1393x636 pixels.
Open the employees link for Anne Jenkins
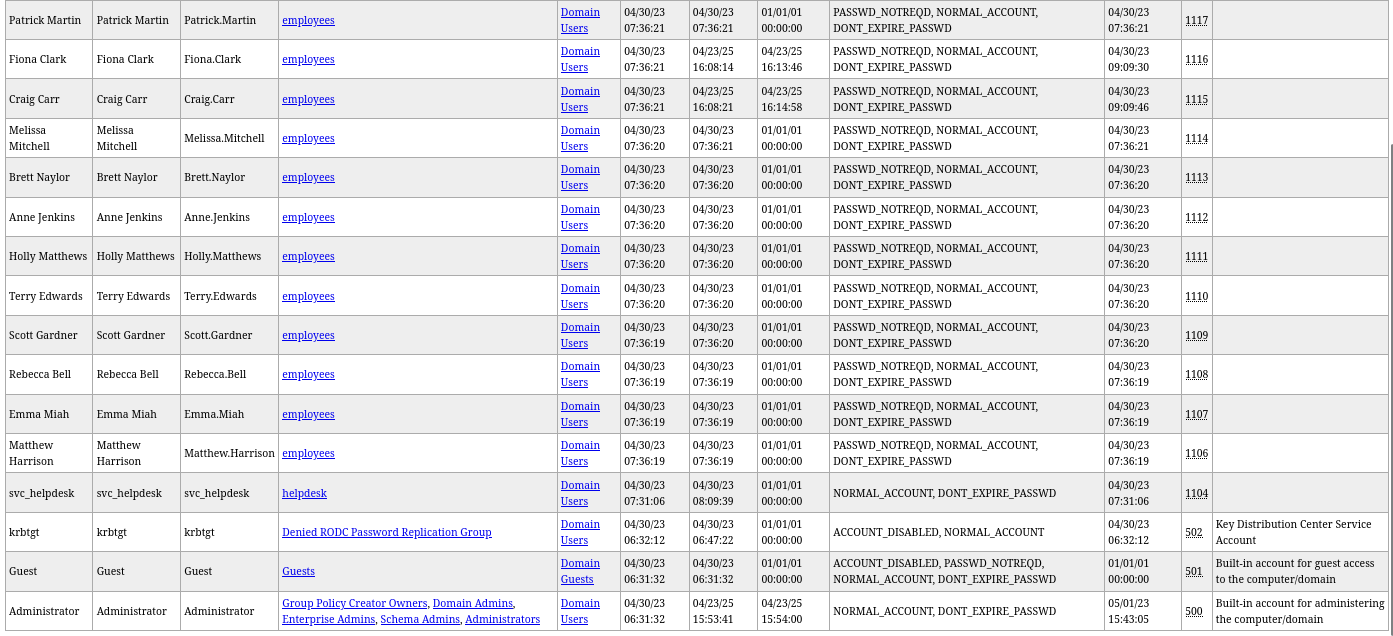point(308,217)
